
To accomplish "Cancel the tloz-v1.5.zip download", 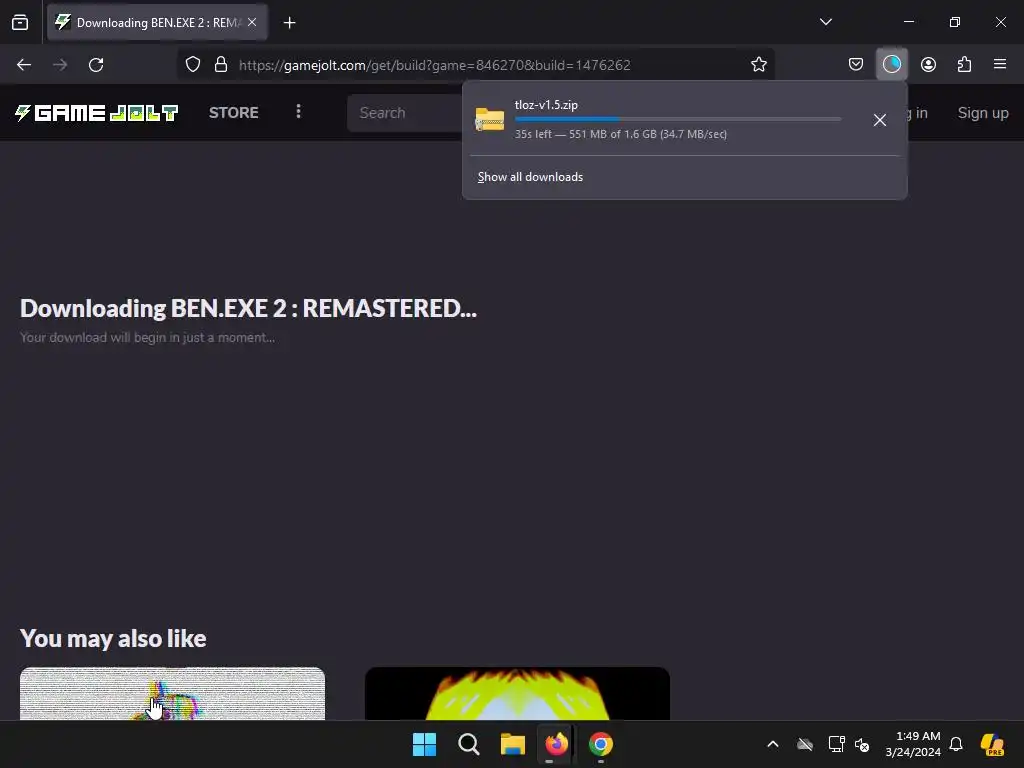I will (880, 120).
